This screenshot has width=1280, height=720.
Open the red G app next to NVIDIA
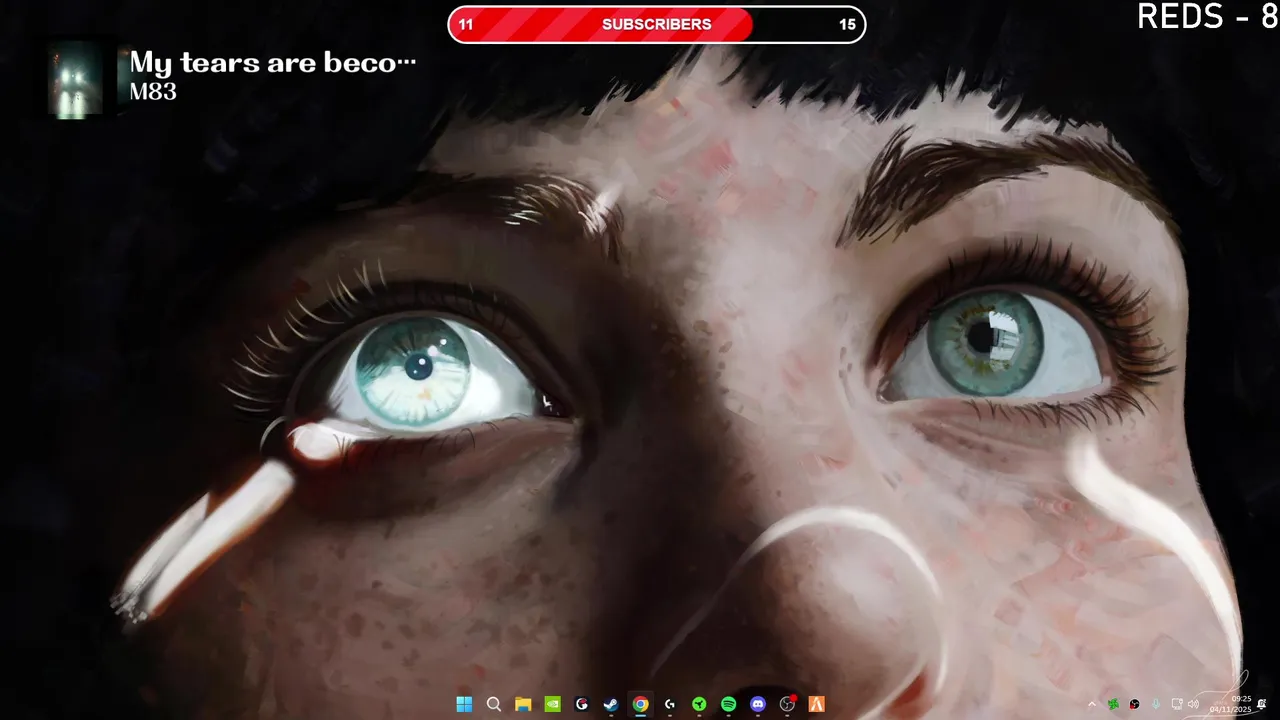click(x=581, y=704)
